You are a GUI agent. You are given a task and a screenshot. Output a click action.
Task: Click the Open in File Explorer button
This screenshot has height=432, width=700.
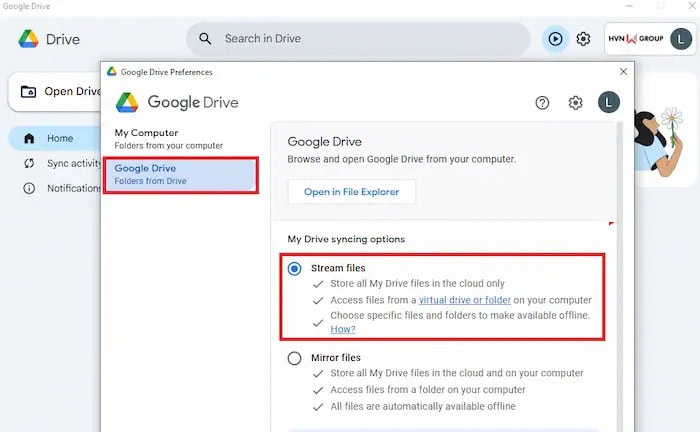click(351, 192)
